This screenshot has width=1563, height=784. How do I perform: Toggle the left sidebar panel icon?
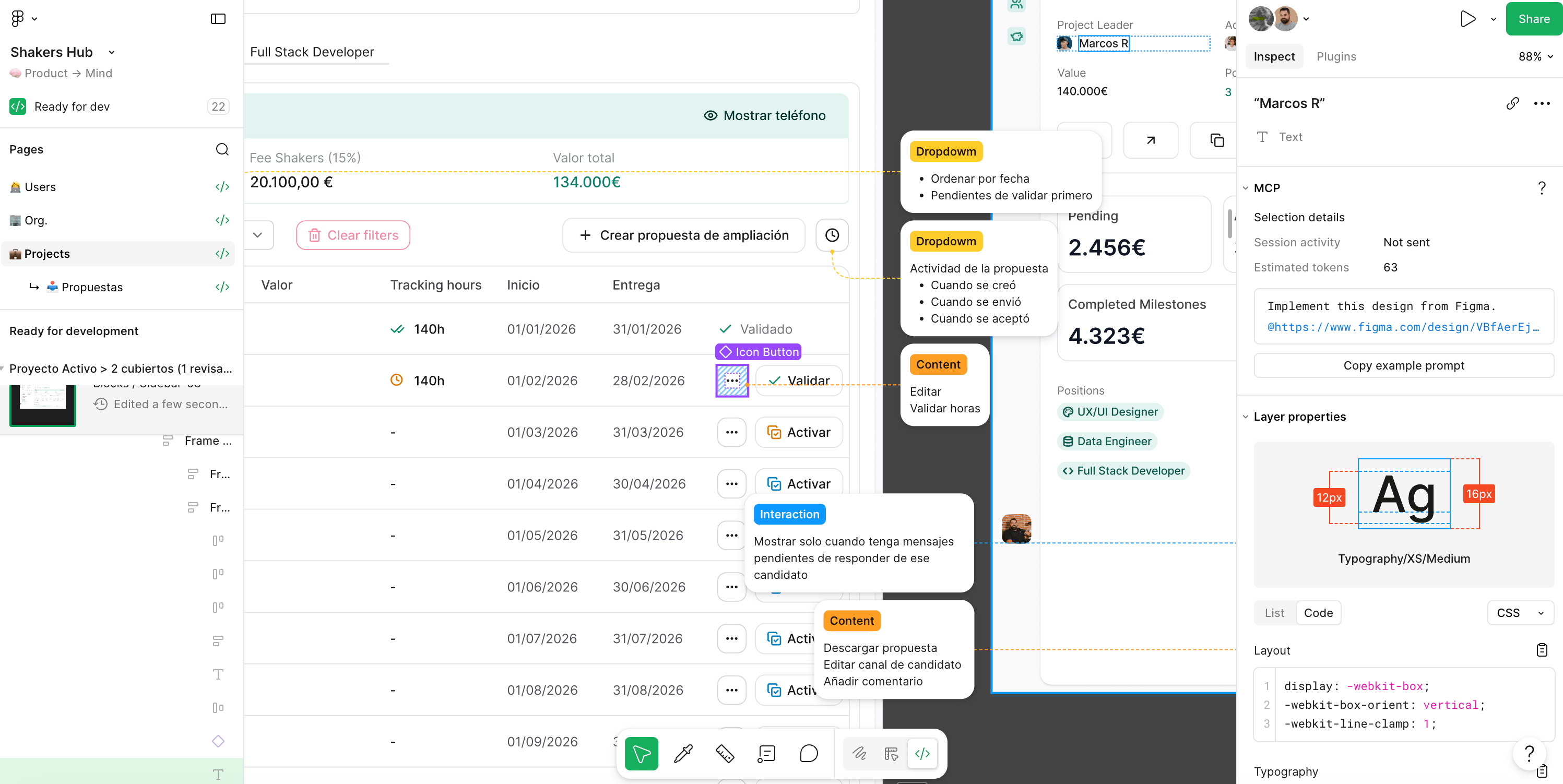[218, 19]
